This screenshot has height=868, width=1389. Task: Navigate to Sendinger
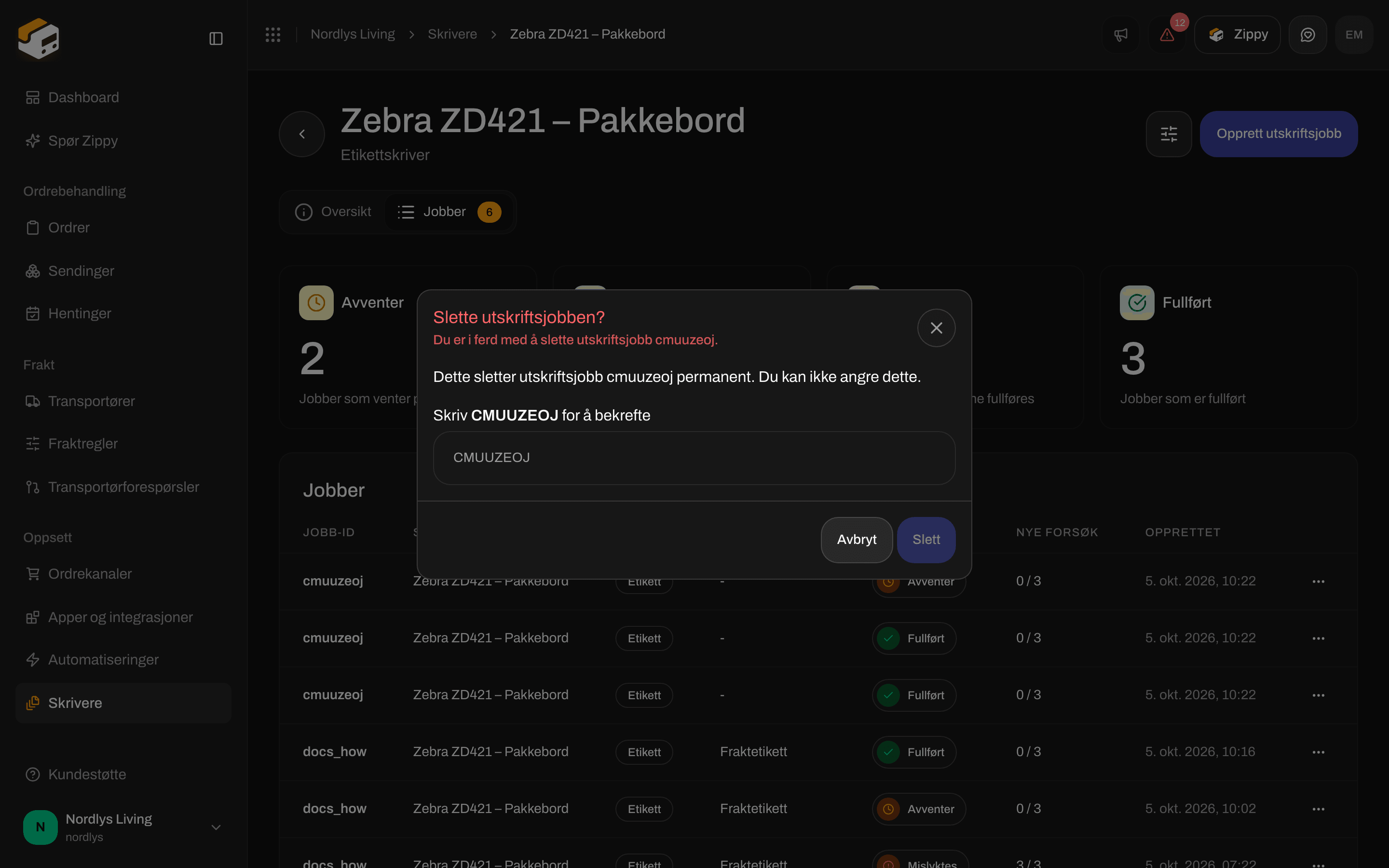point(123,271)
